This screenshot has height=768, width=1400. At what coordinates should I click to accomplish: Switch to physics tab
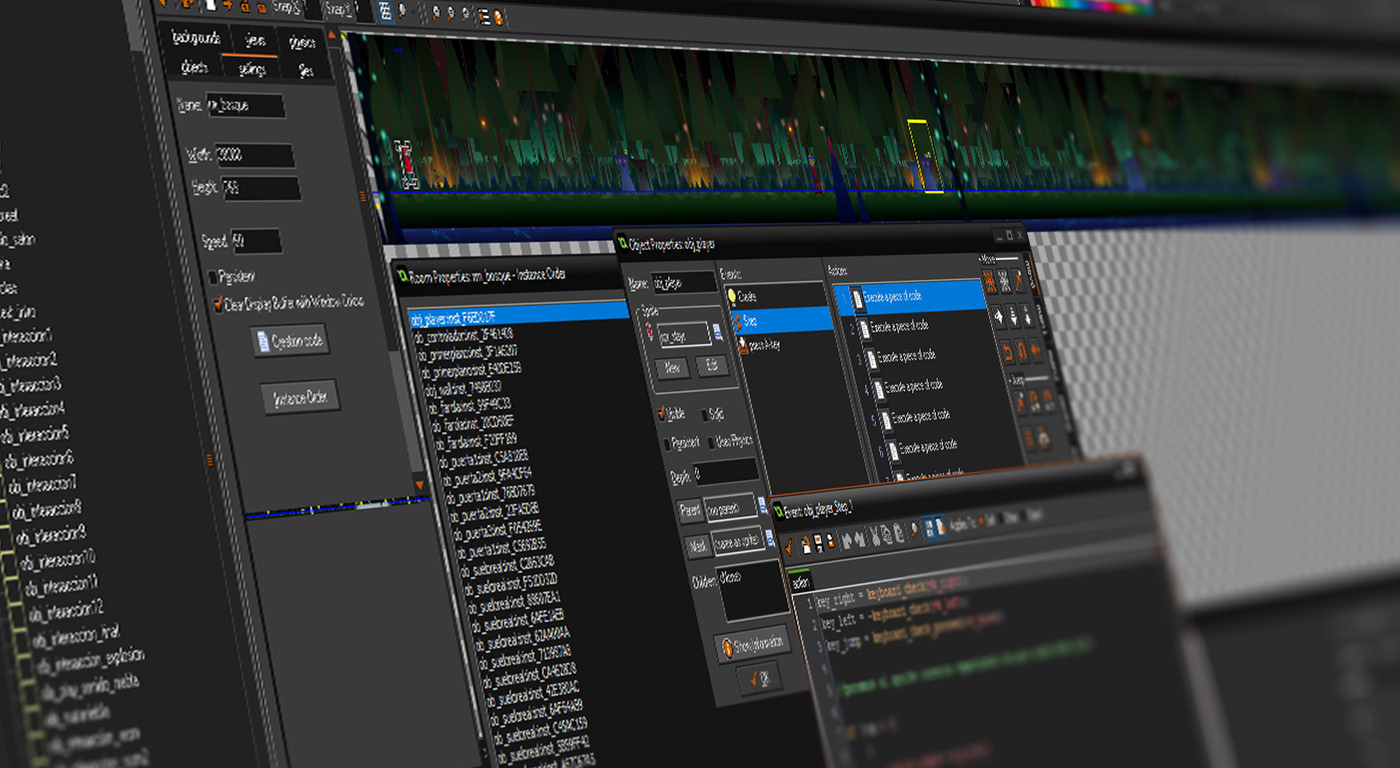coord(302,42)
